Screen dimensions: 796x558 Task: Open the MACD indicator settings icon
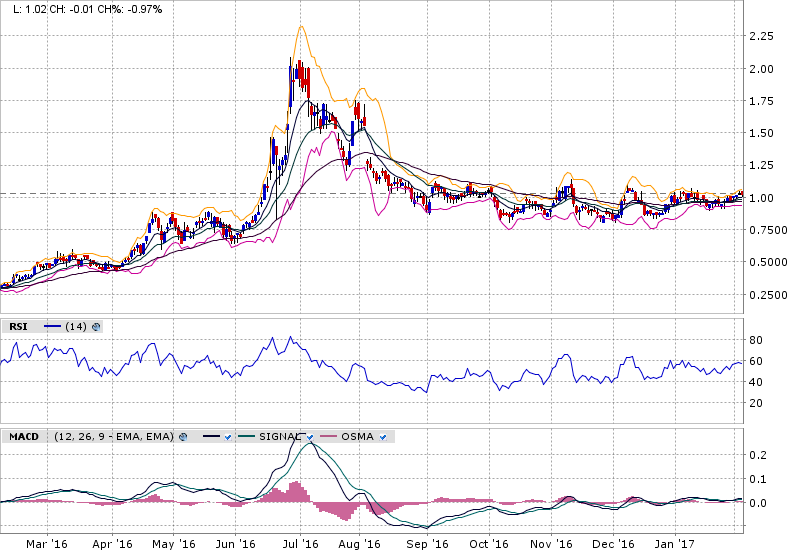tap(183, 437)
